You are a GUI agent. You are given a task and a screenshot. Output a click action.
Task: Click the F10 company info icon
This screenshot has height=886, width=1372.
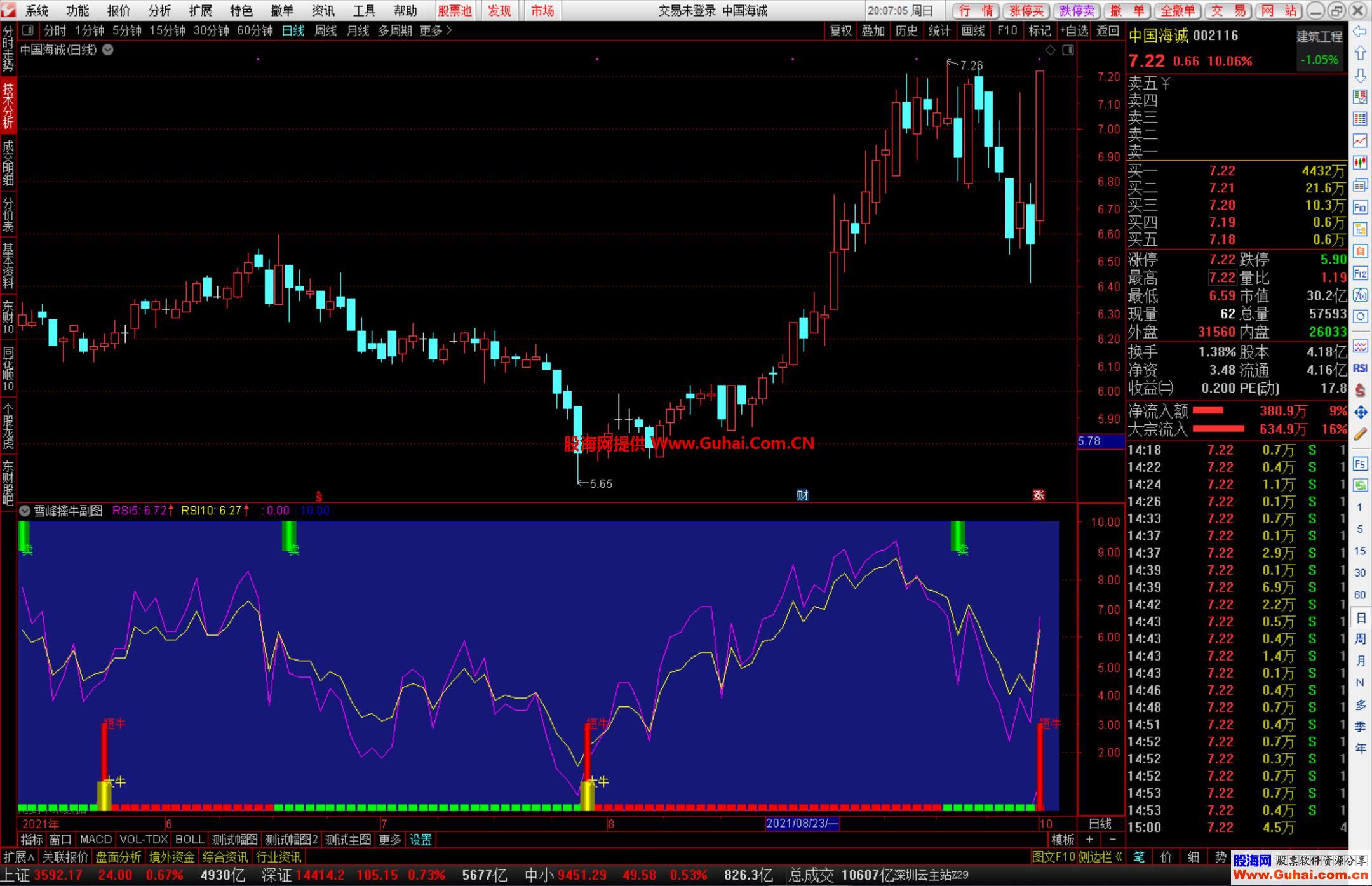(x=1360, y=207)
